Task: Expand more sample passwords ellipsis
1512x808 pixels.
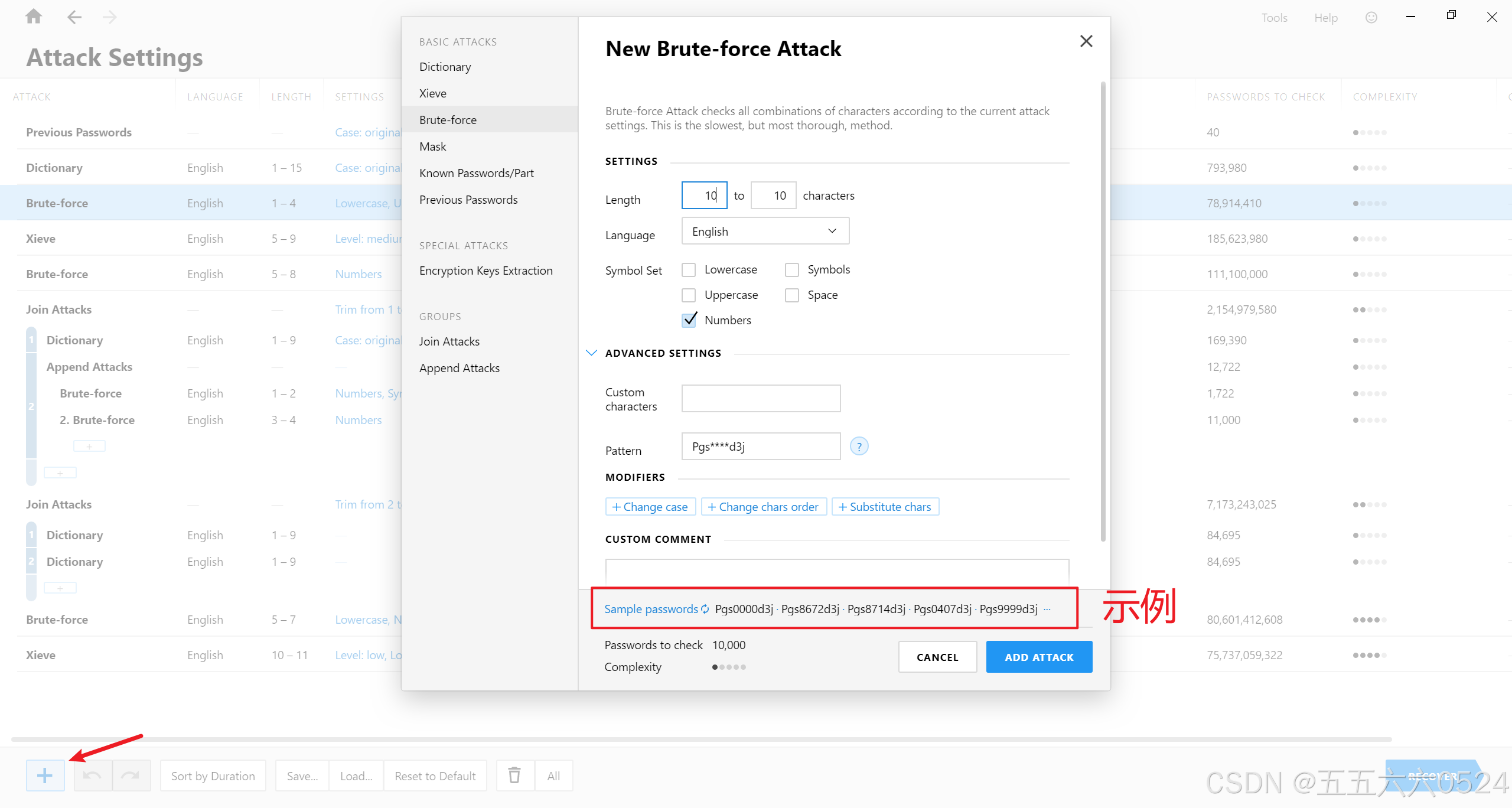Action: (x=1047, y=609)
